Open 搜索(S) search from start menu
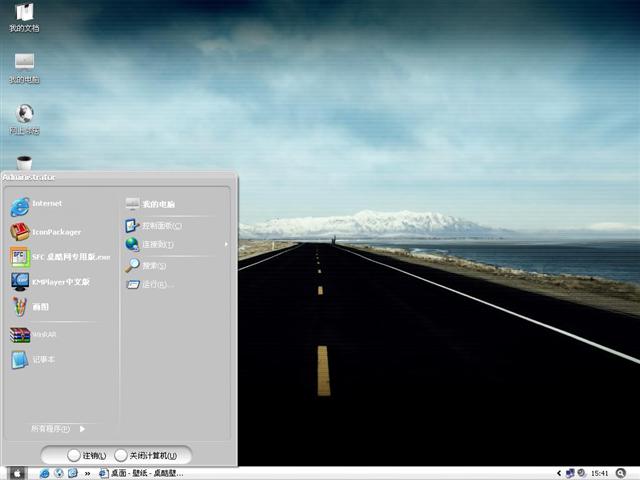This screenshot has height=480, width=640. (145, 265)
